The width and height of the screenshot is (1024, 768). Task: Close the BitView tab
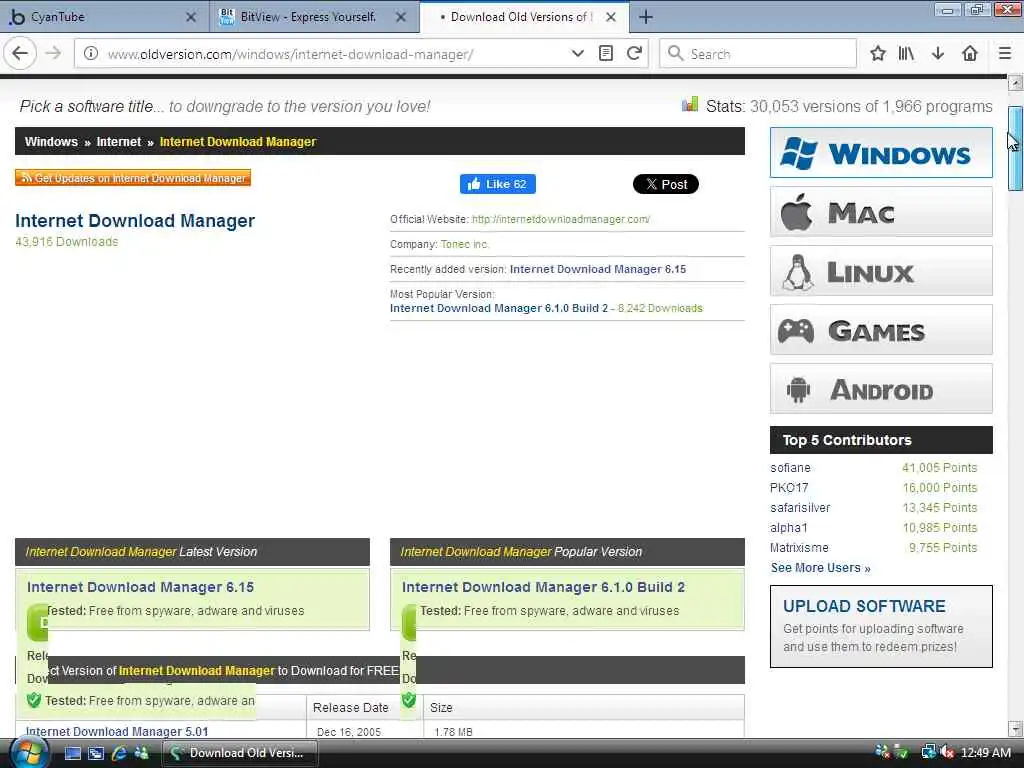pyautogui.click(x=401, y=17)
